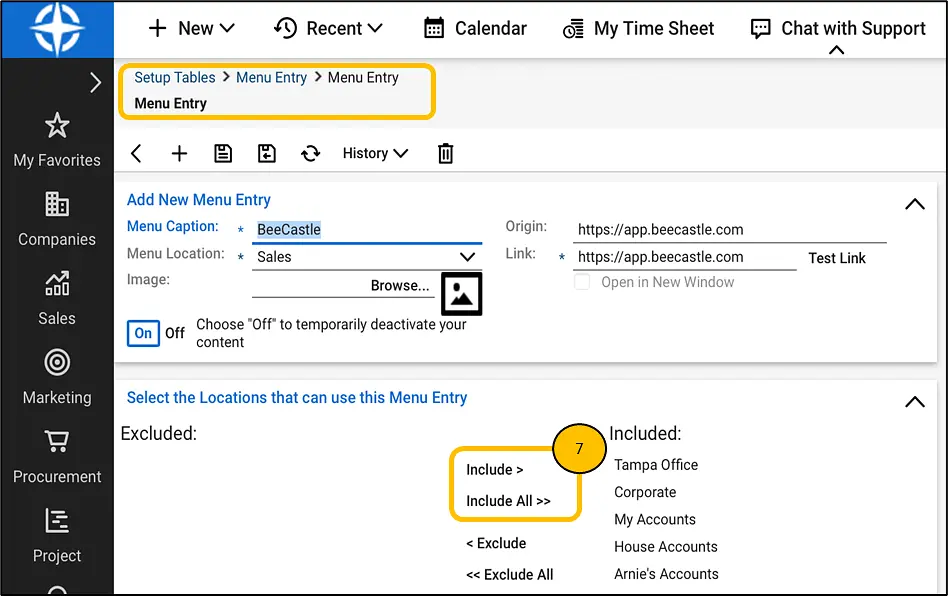
Task: Click the Save icon in toolbar
Action: (223, 154)
